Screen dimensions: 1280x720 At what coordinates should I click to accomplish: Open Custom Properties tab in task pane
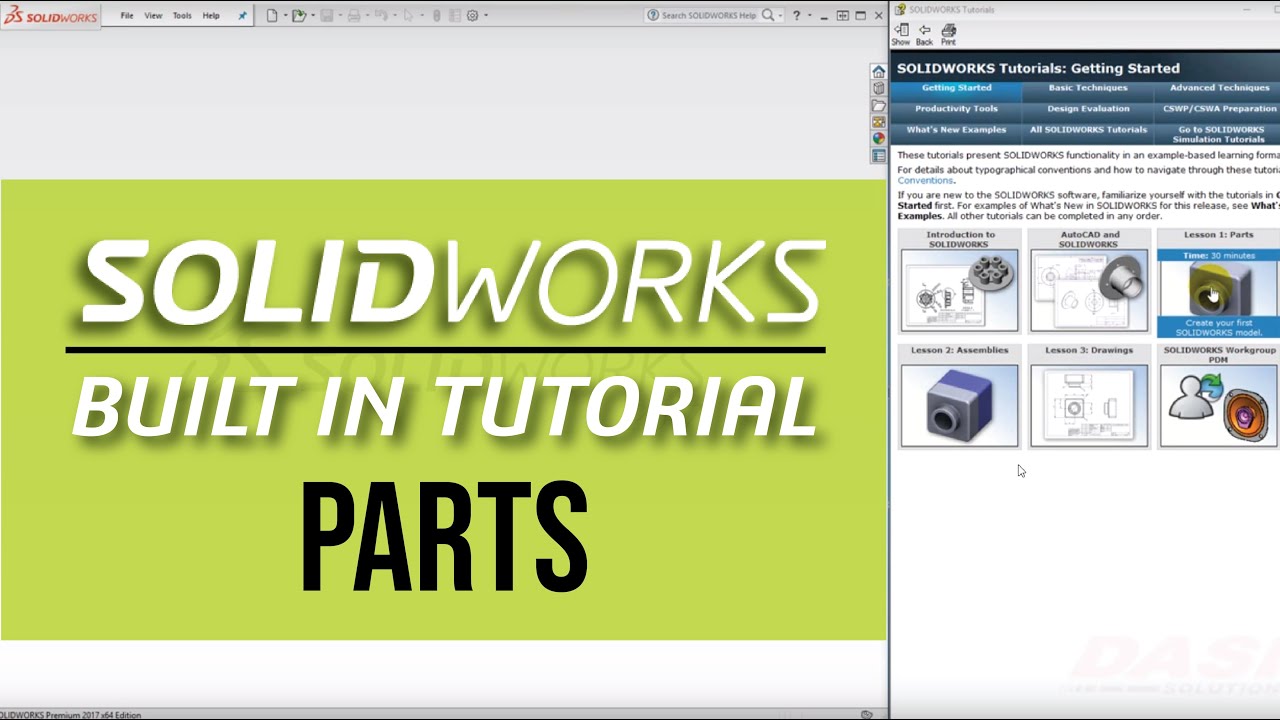point(878,156)
